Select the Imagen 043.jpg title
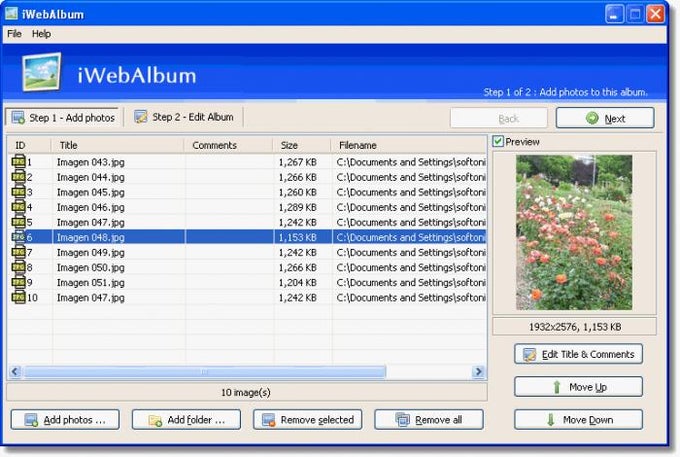The width and height of the screenshot is (680, 457). (91, 162)
